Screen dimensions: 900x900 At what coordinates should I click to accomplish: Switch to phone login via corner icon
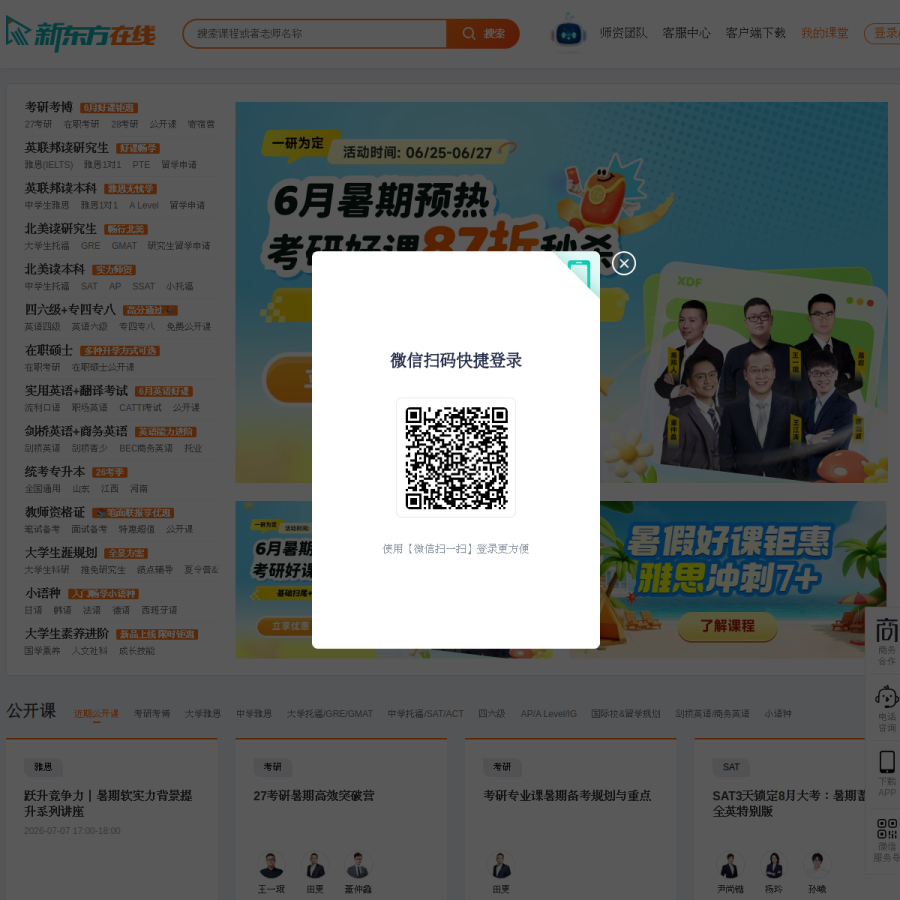coord(579,273)
